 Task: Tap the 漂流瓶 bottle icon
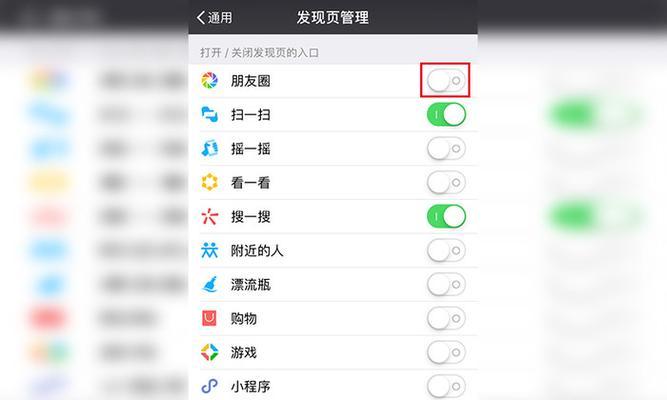[209, 284]
